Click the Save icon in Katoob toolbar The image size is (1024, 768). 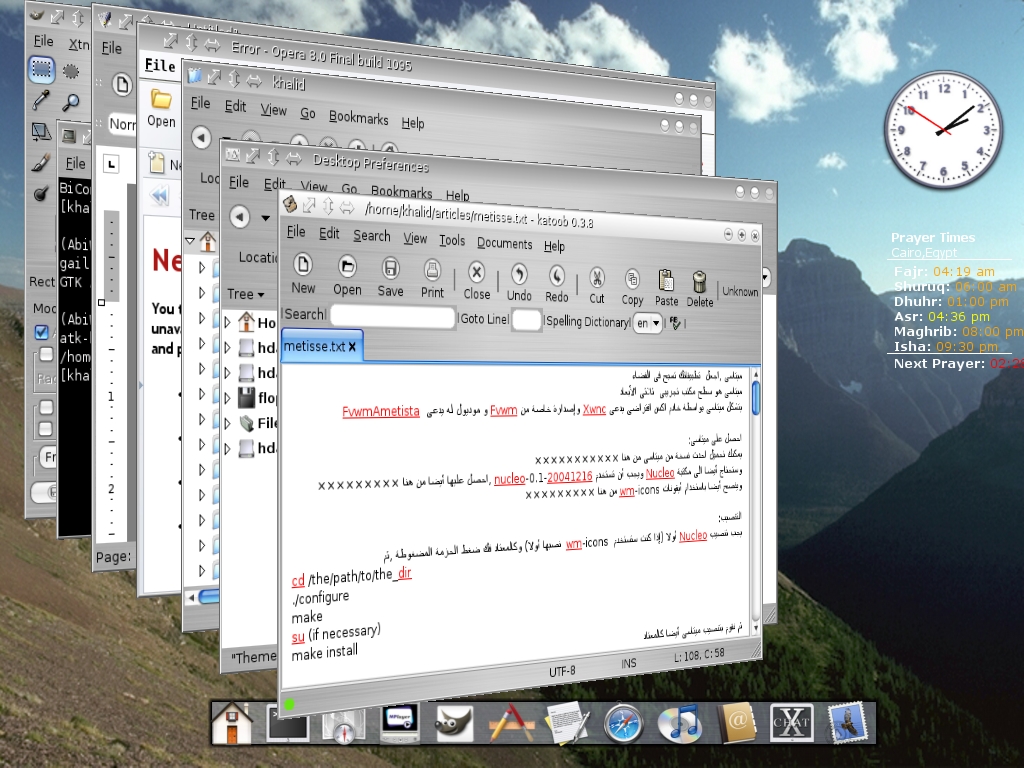(x=391, y=268)
